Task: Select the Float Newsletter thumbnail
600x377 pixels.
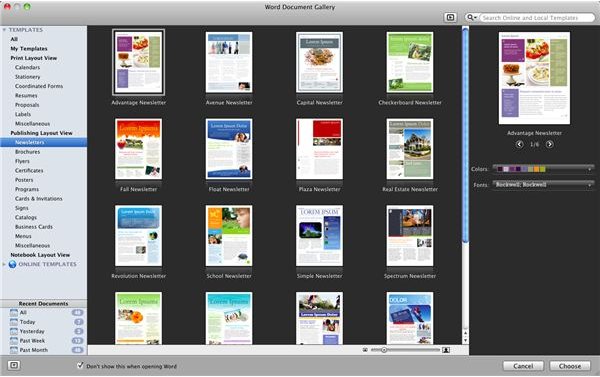Action: pos(229,149)
